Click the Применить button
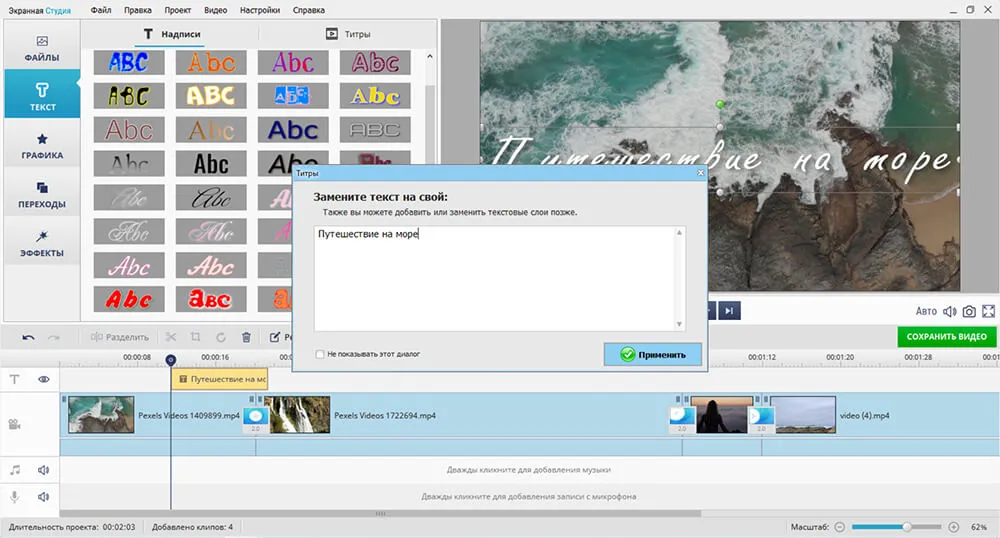This screenshot has width=1000, height=538. tap(653, 354)
